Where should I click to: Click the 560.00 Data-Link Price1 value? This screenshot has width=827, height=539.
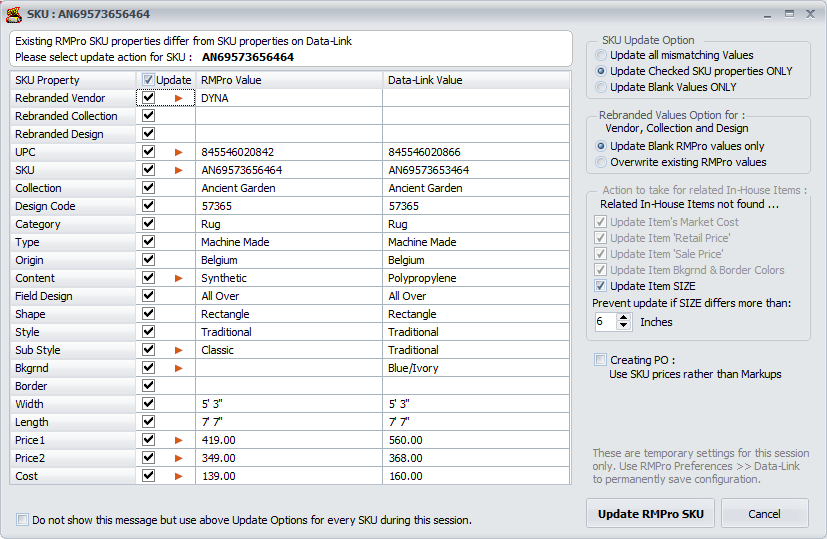tap(406, 440)
